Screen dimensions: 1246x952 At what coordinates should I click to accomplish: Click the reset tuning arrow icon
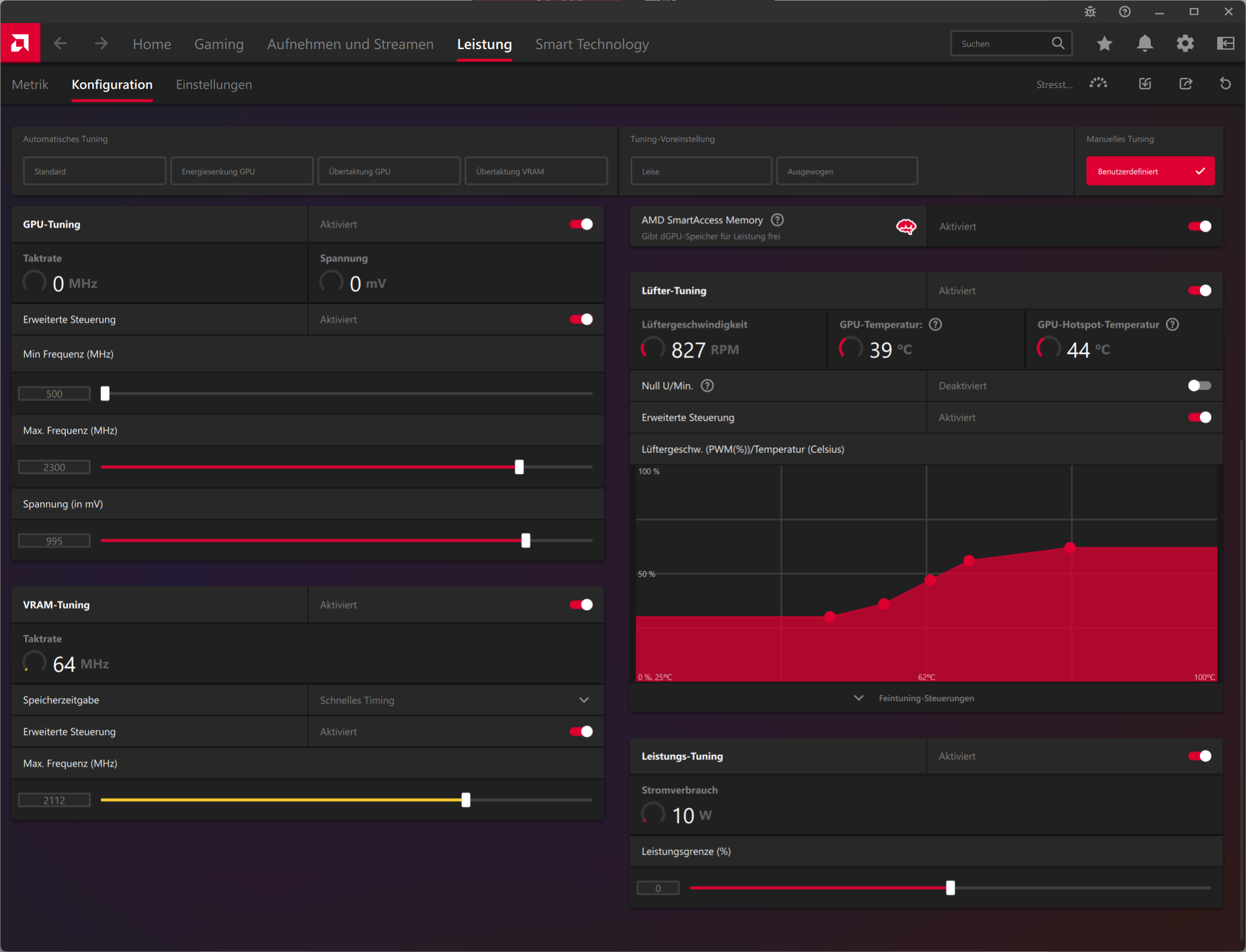[1225, 84]
